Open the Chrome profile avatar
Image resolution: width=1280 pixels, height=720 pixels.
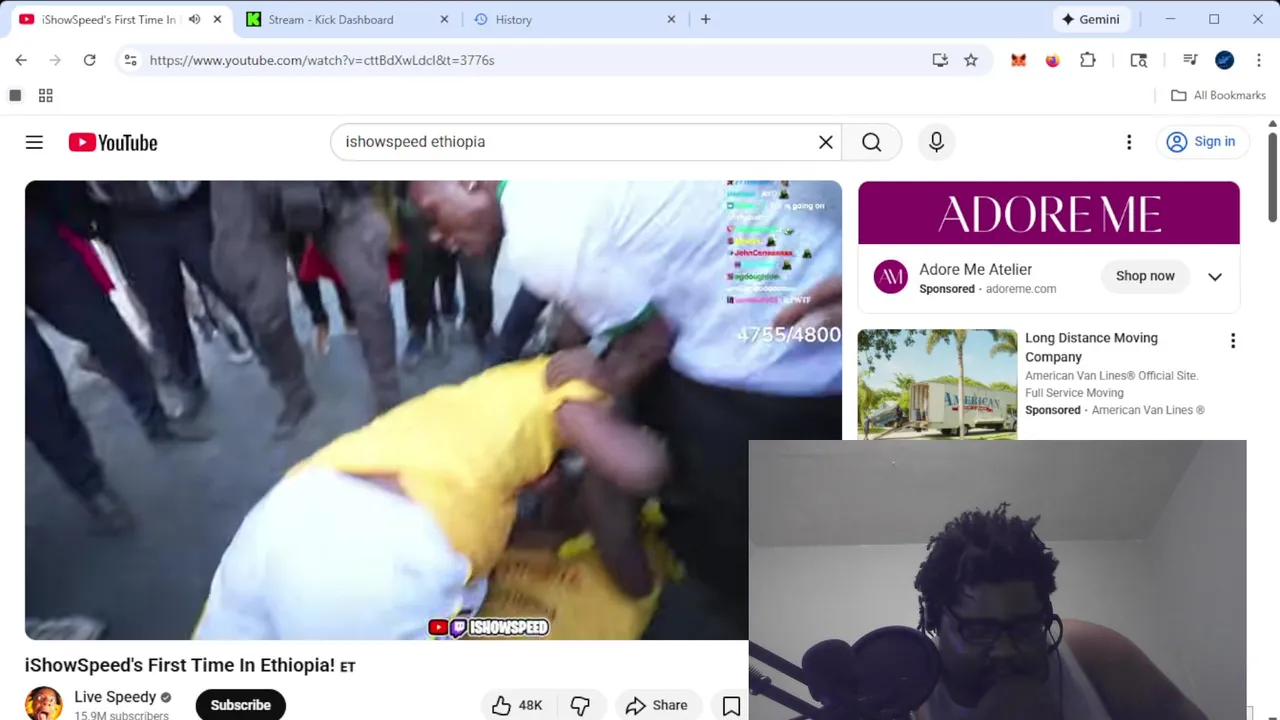1224,60
